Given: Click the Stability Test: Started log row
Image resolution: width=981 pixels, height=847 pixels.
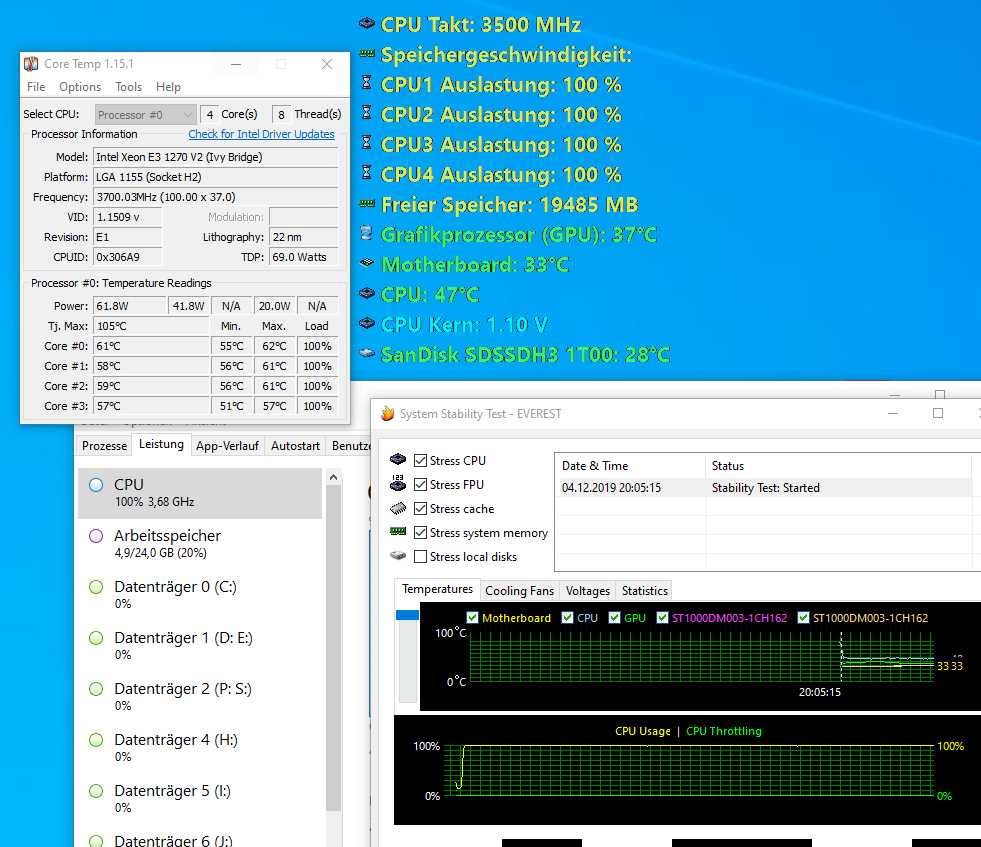Looking at the screenshot, I should click(765, 488).
